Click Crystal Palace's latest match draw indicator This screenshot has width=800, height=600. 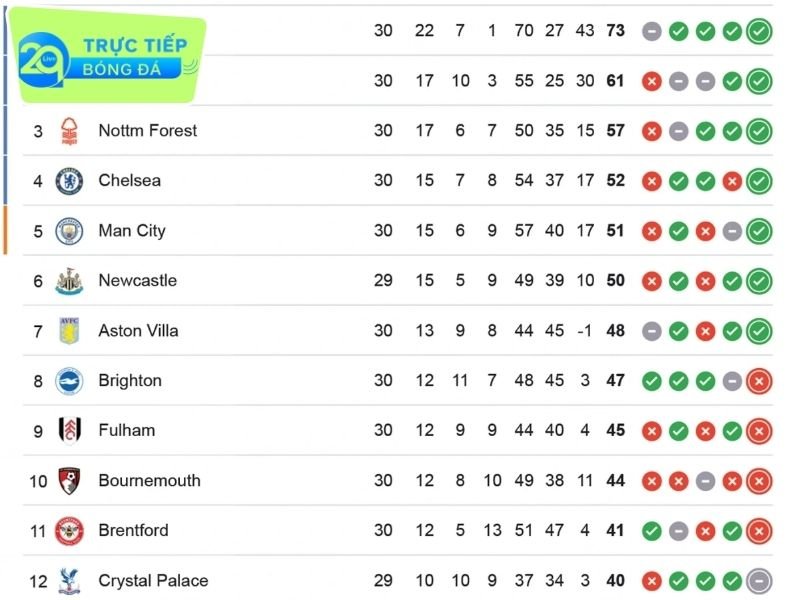click(759, 581)
